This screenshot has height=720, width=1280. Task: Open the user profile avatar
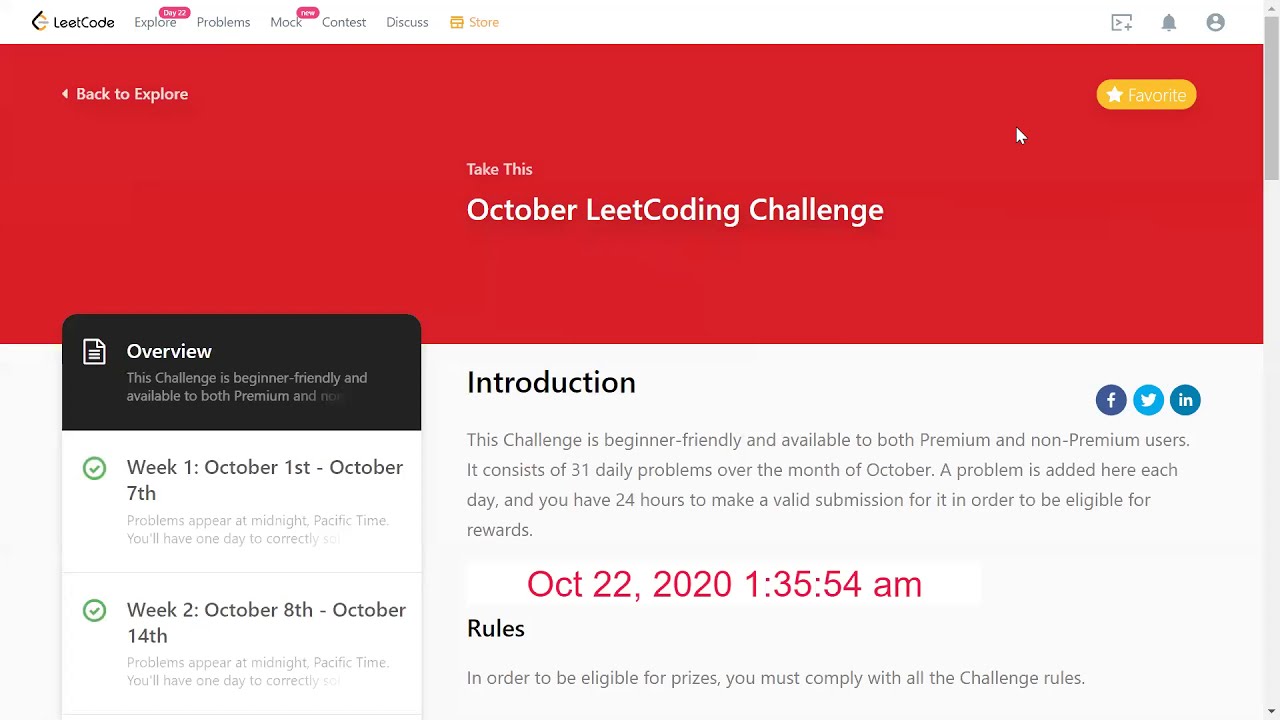[x=1215, y=22]
